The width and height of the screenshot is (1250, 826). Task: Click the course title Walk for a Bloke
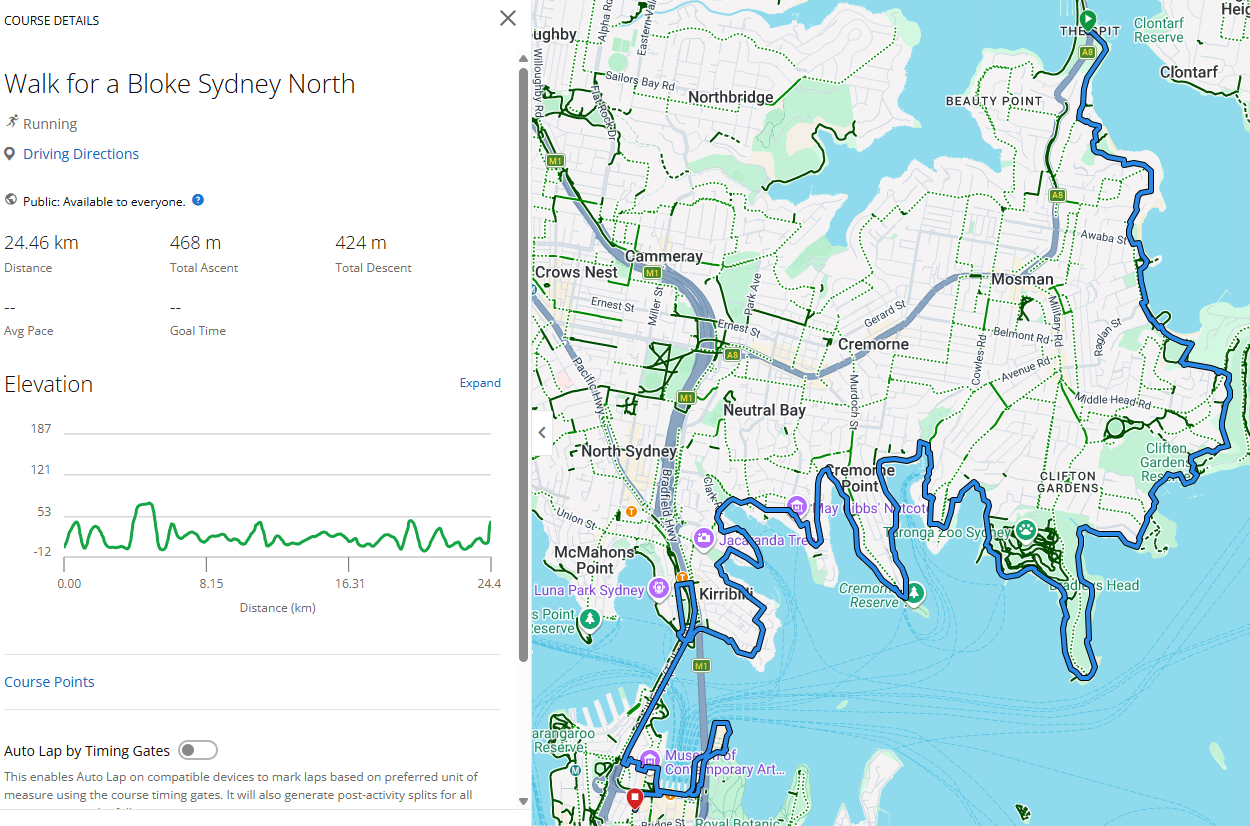(180, 84)
